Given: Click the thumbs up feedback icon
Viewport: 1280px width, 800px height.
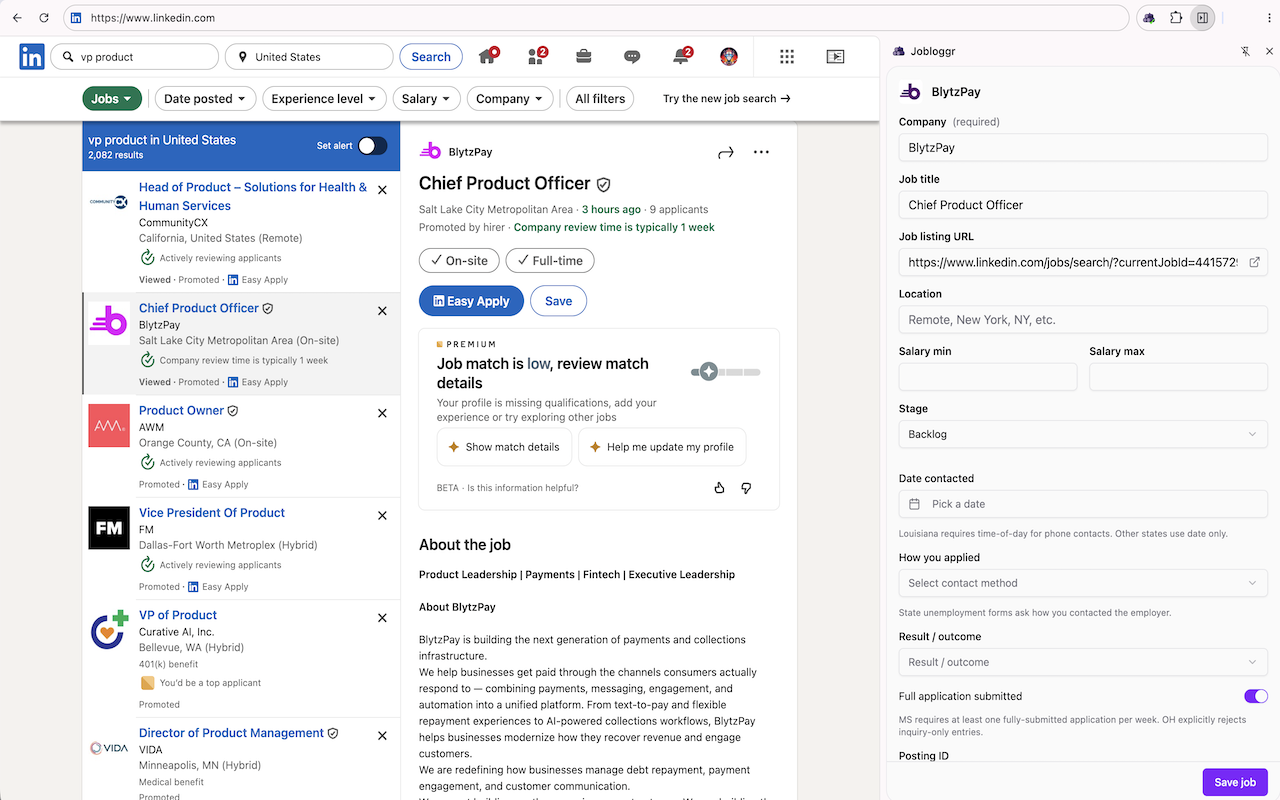Looking at the screenshot, I should click(719, 488).
